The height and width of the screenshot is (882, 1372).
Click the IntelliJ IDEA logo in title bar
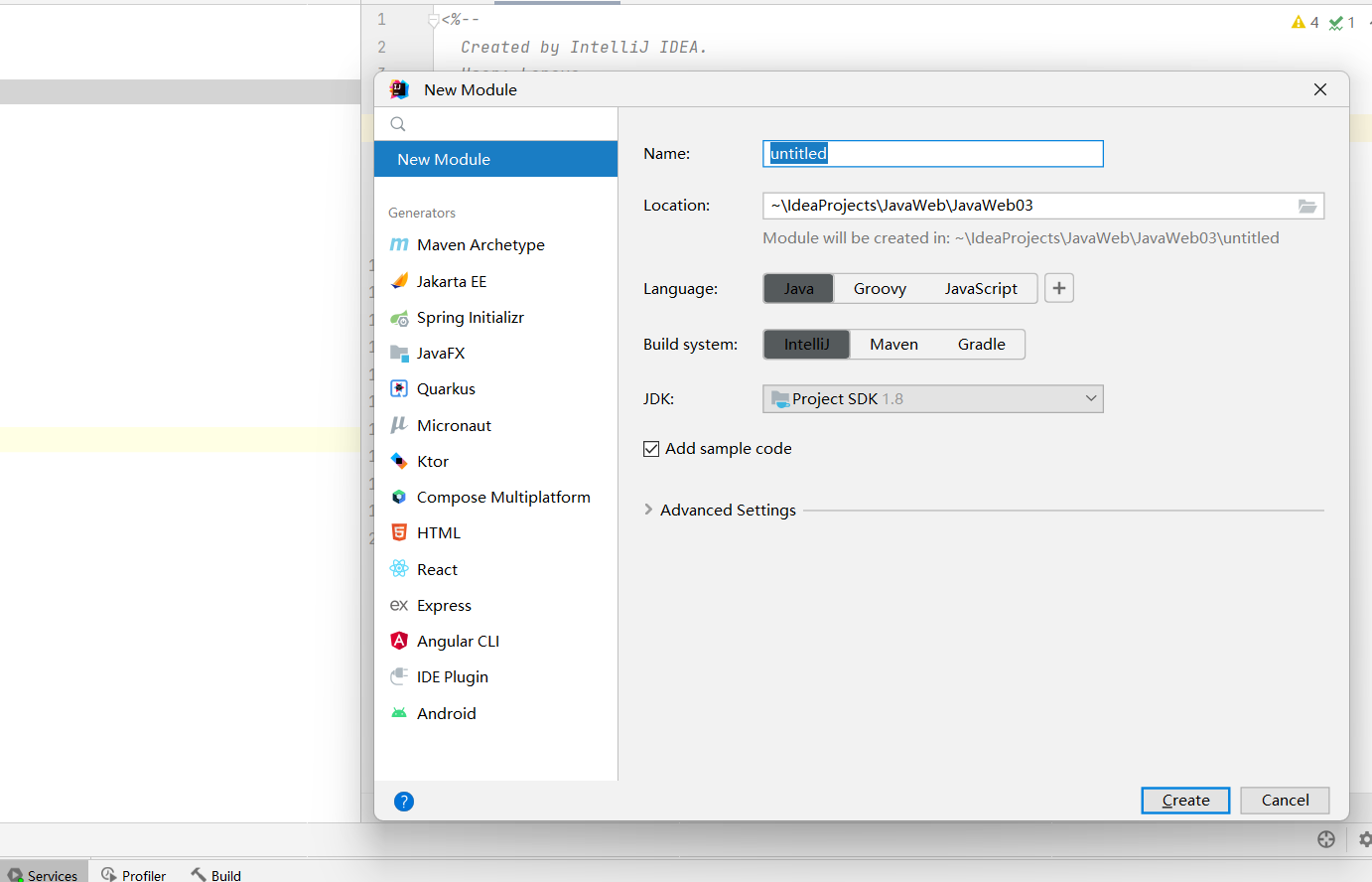pyautogui.click(x=399, y=89)
